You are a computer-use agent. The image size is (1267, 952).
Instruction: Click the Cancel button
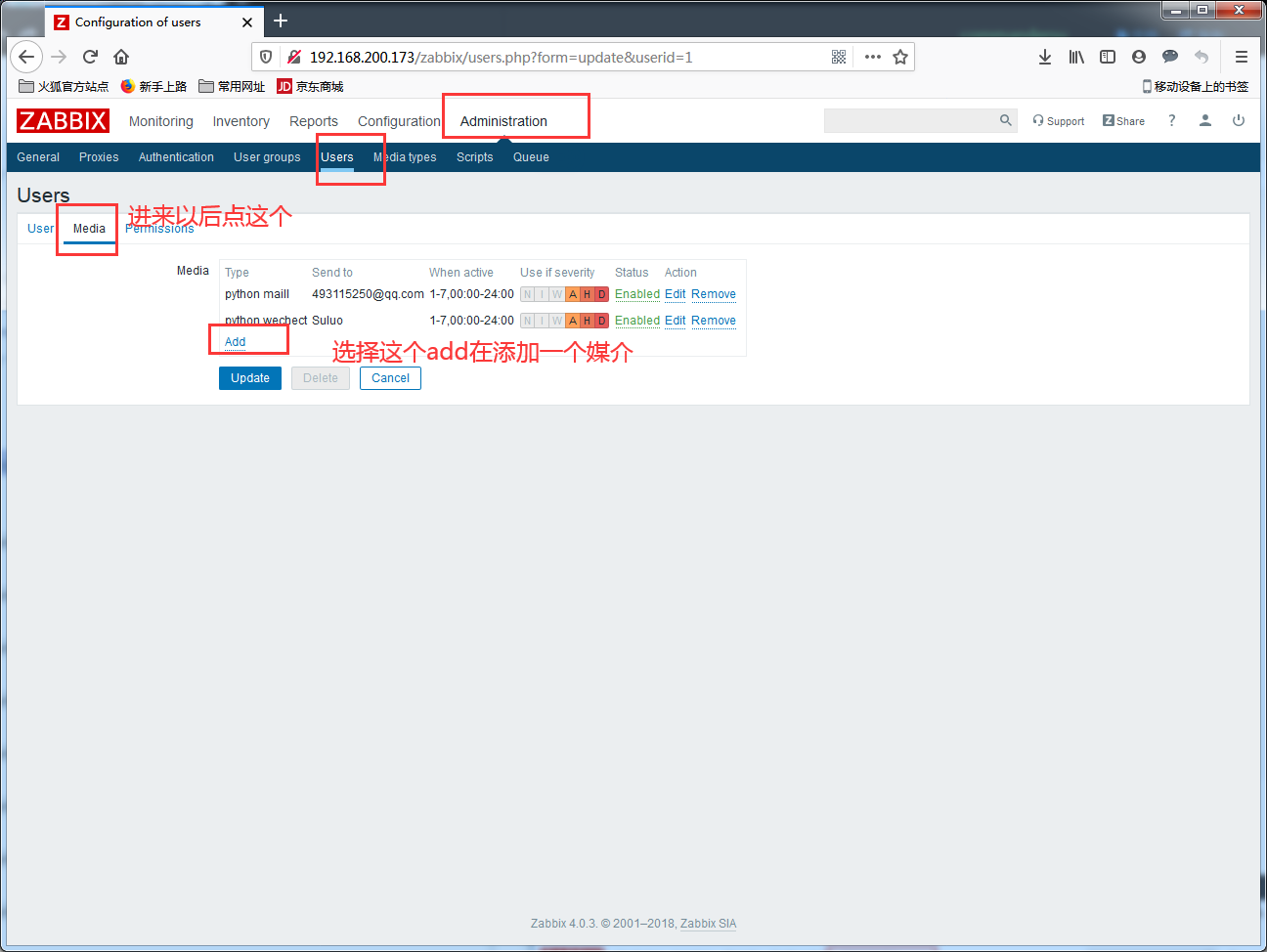(x=390, y=378)
